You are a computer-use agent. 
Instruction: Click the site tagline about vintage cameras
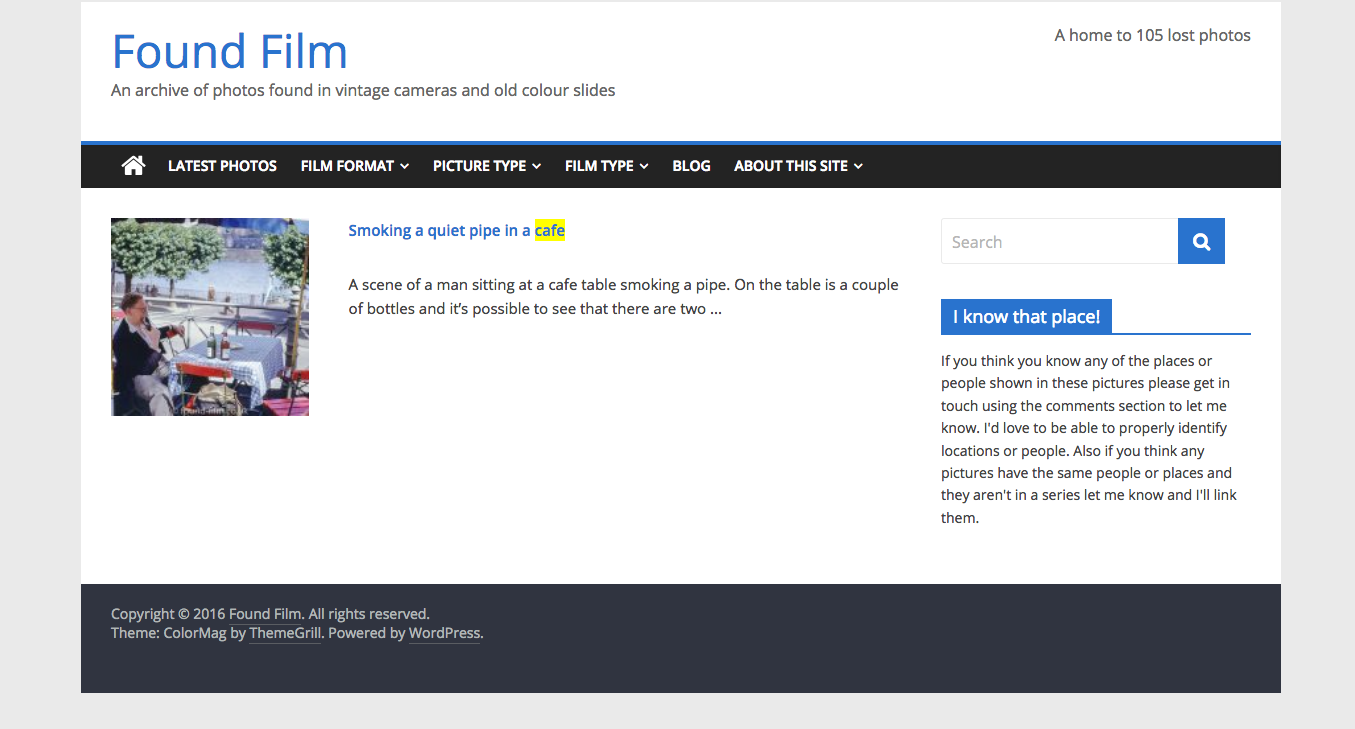363,90
